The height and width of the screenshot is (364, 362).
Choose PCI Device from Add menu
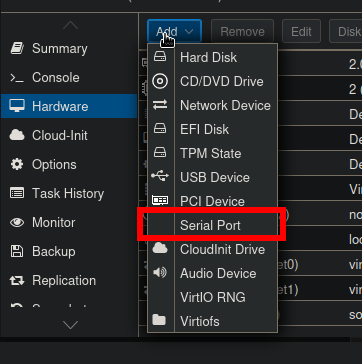pyautogui.click(x=212, y=201)
